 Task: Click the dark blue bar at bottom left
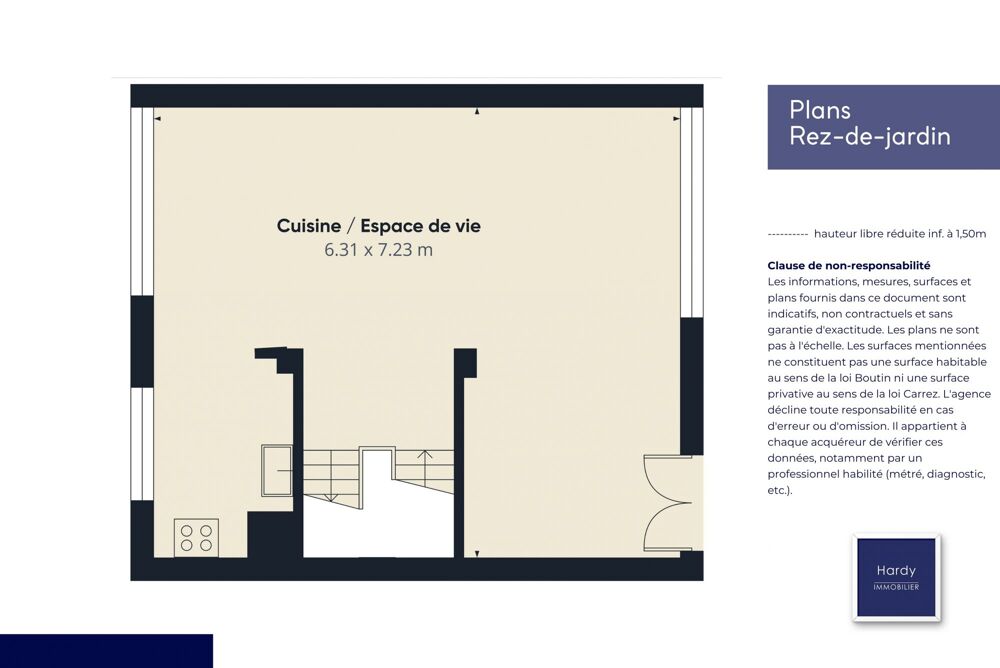106,650
